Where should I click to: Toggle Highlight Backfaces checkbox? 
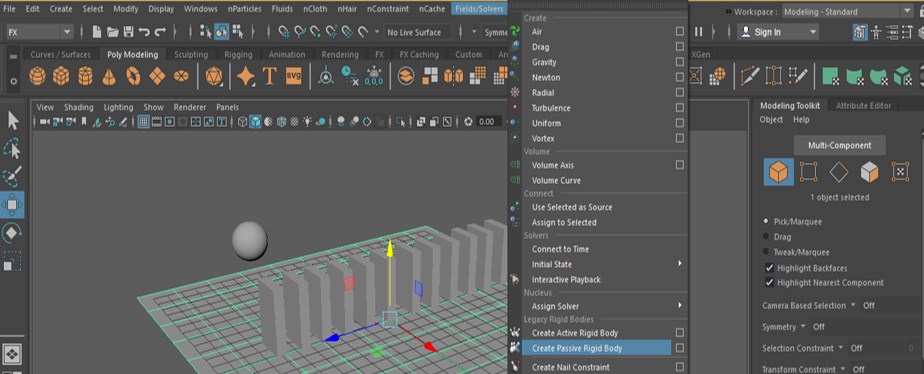coord(769,267)
